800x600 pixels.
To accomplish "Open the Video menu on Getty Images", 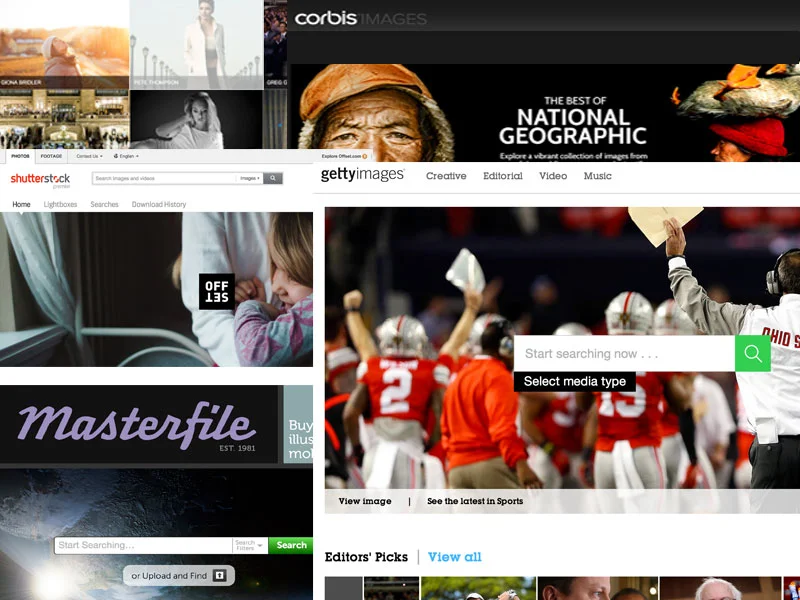I will pyautogui.click(x=553, y=176).
